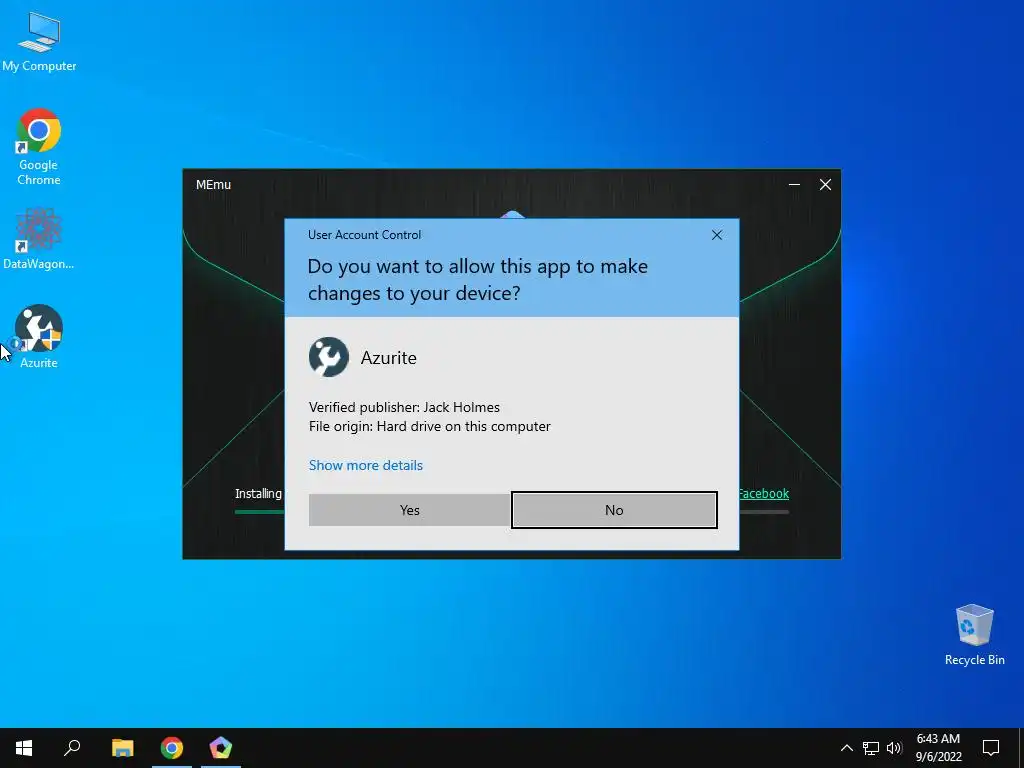Open the taskbar clock showing 6:43 AM
The width and height of the screenshot is (1024, 768).
pyautogui.click(x=938, y=748)
